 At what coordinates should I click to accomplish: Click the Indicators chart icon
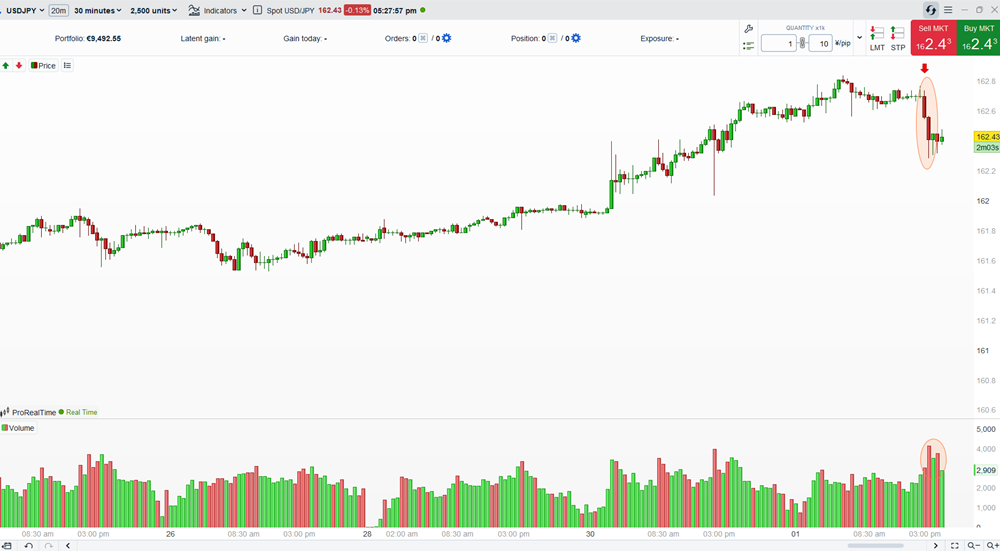point(194,10)
